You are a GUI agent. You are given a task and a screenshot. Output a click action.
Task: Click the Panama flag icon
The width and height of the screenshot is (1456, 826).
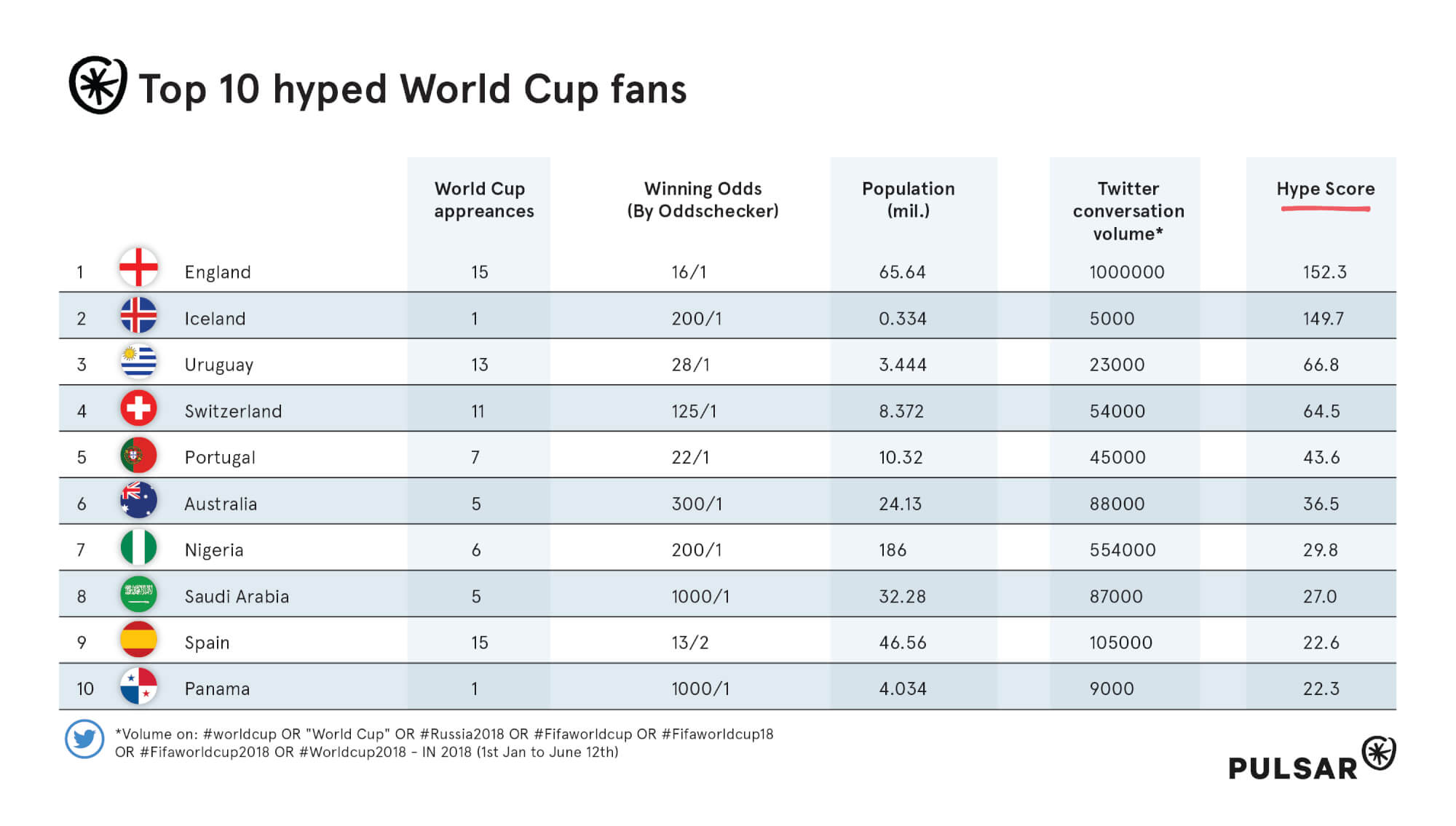click(x=138, y=686)
